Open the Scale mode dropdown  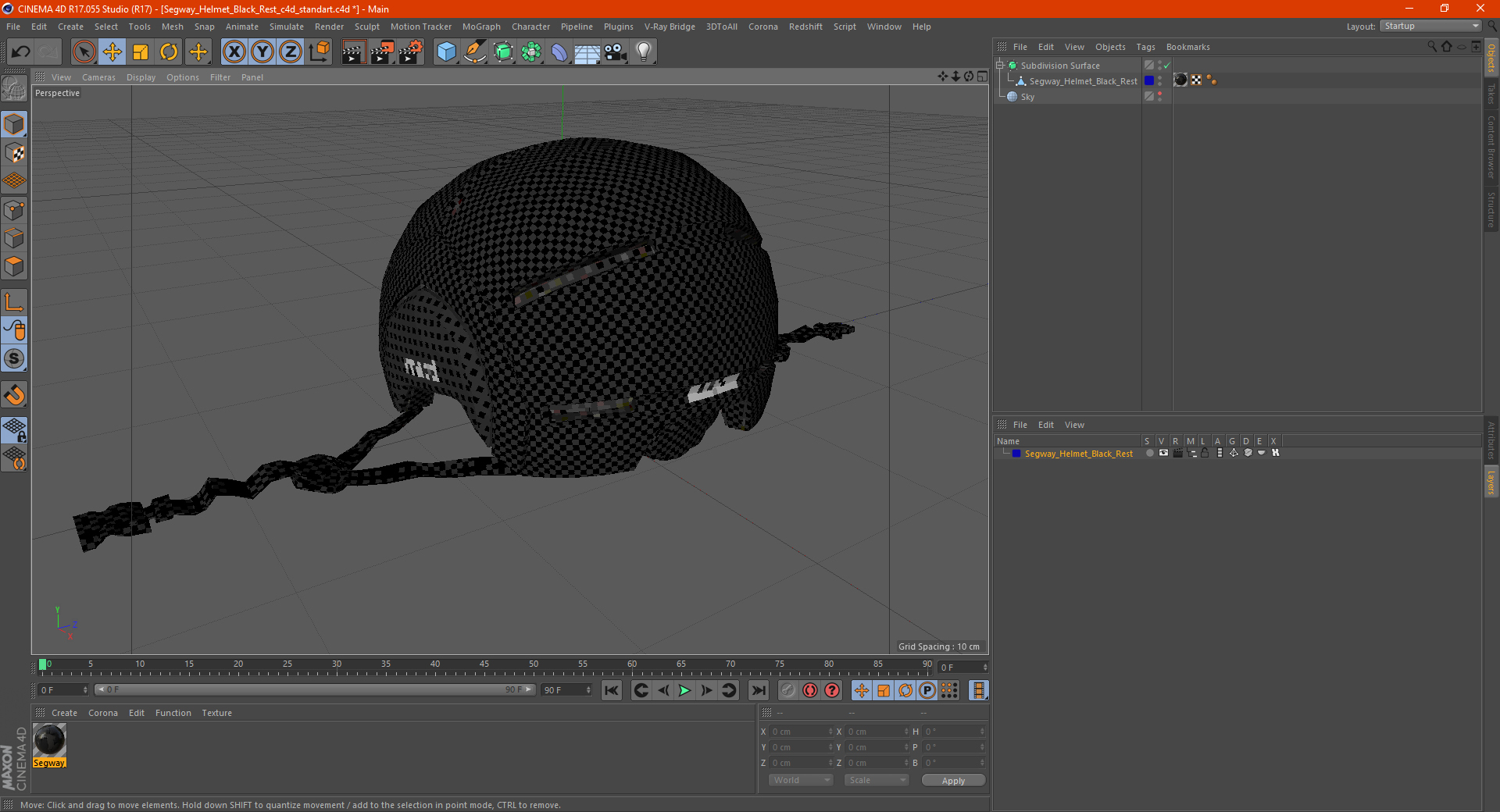coord(877,780)
